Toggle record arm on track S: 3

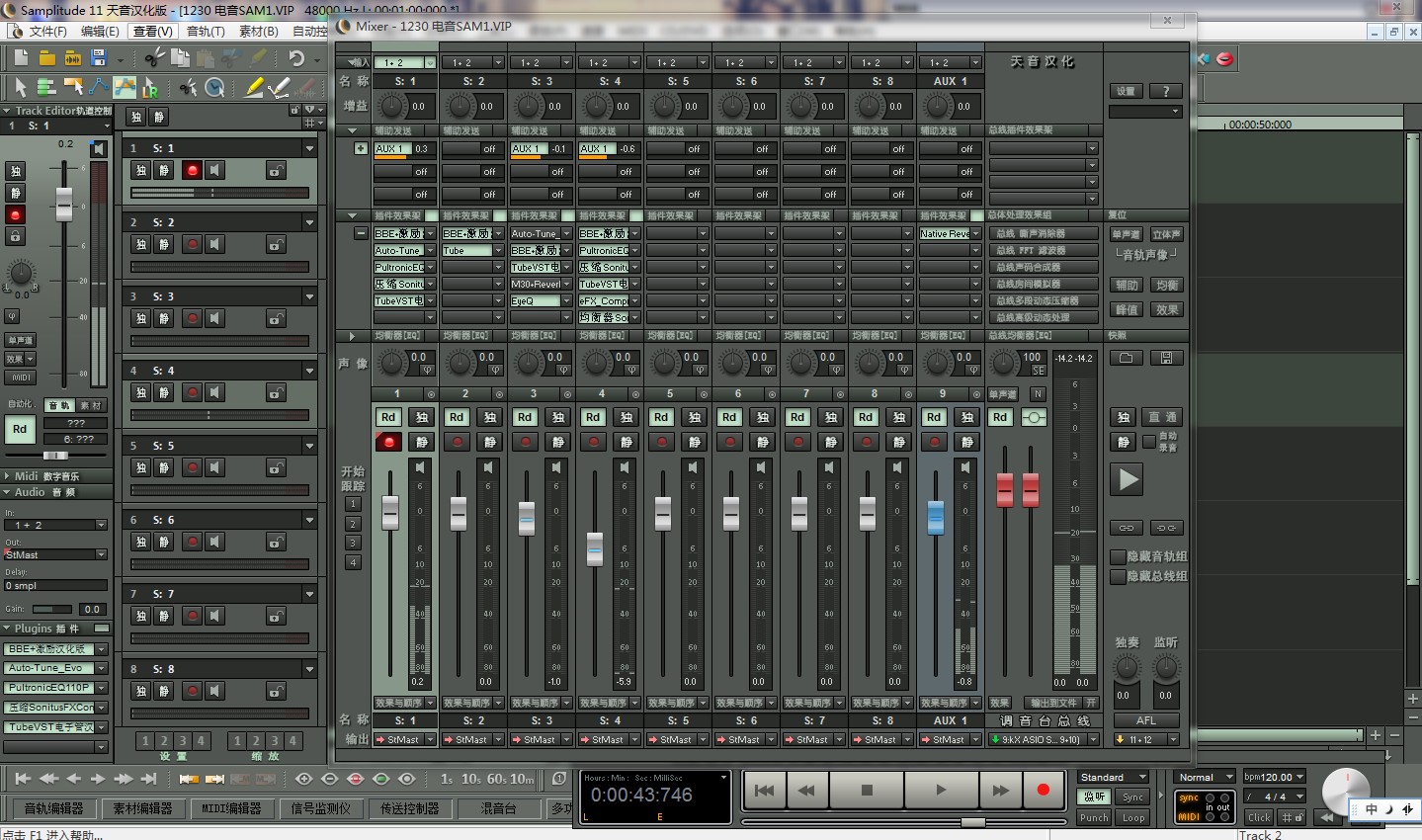(x=193, y=318)
